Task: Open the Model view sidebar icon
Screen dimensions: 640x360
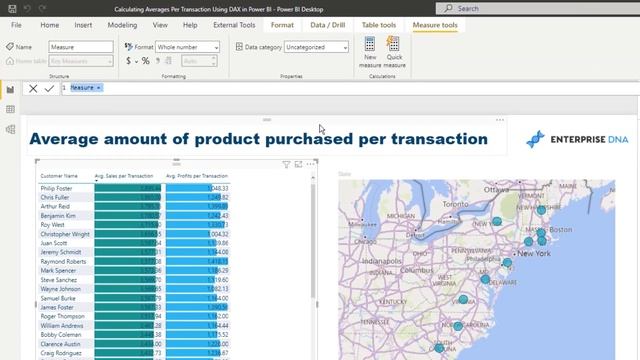Action: 10,129
